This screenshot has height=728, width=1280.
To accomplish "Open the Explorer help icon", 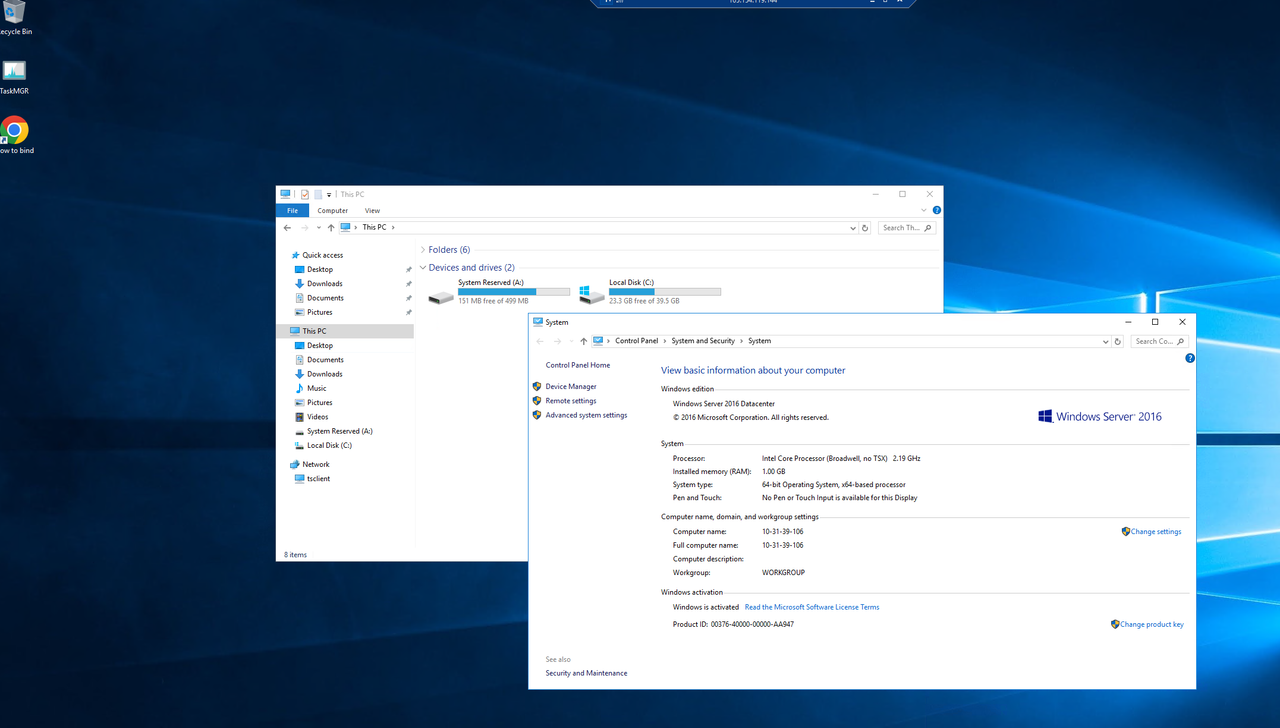I will point(937,211).
